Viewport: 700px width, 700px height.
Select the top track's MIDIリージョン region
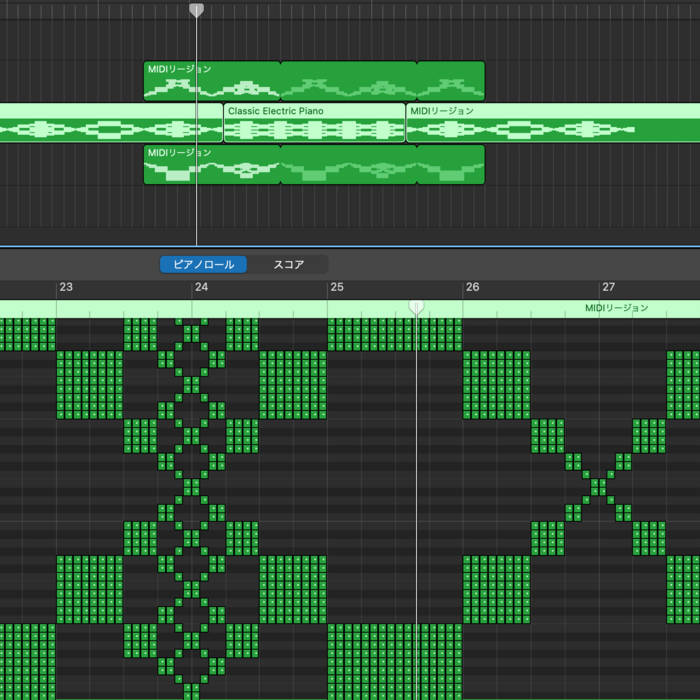click(x=212, y=81)
